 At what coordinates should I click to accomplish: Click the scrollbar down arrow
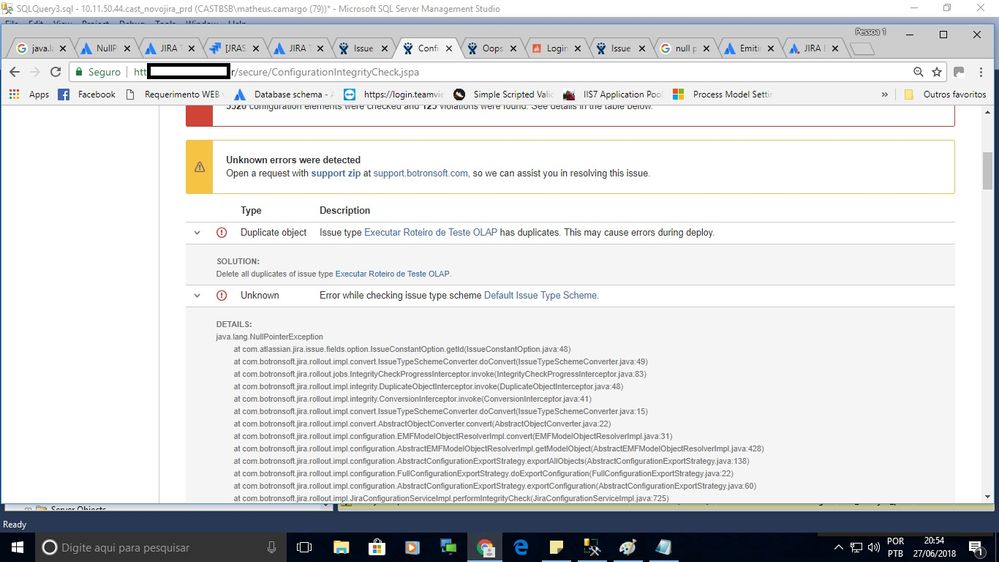(x=988, y=496)
